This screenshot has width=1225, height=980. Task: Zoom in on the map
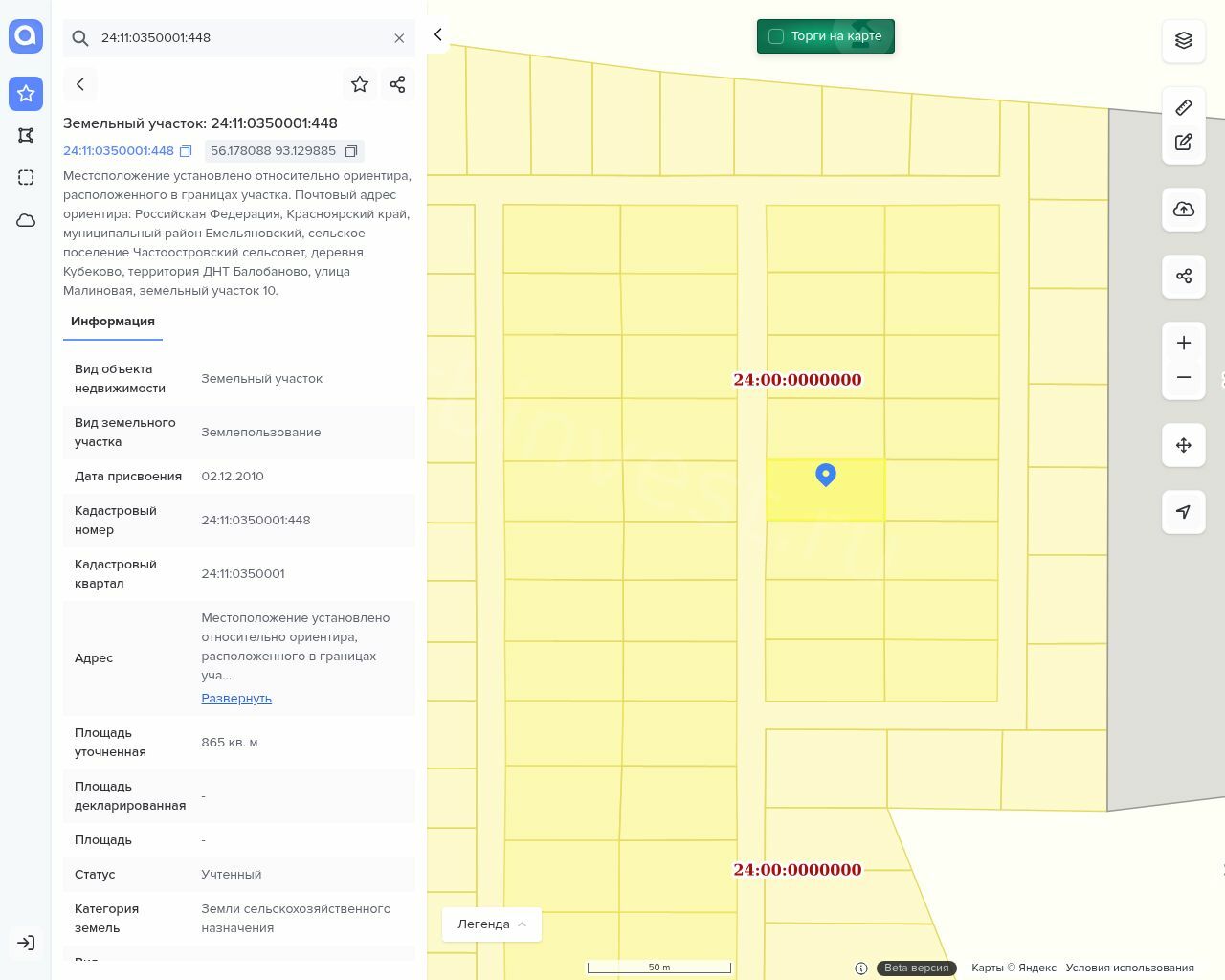(x=1184, y=344)
